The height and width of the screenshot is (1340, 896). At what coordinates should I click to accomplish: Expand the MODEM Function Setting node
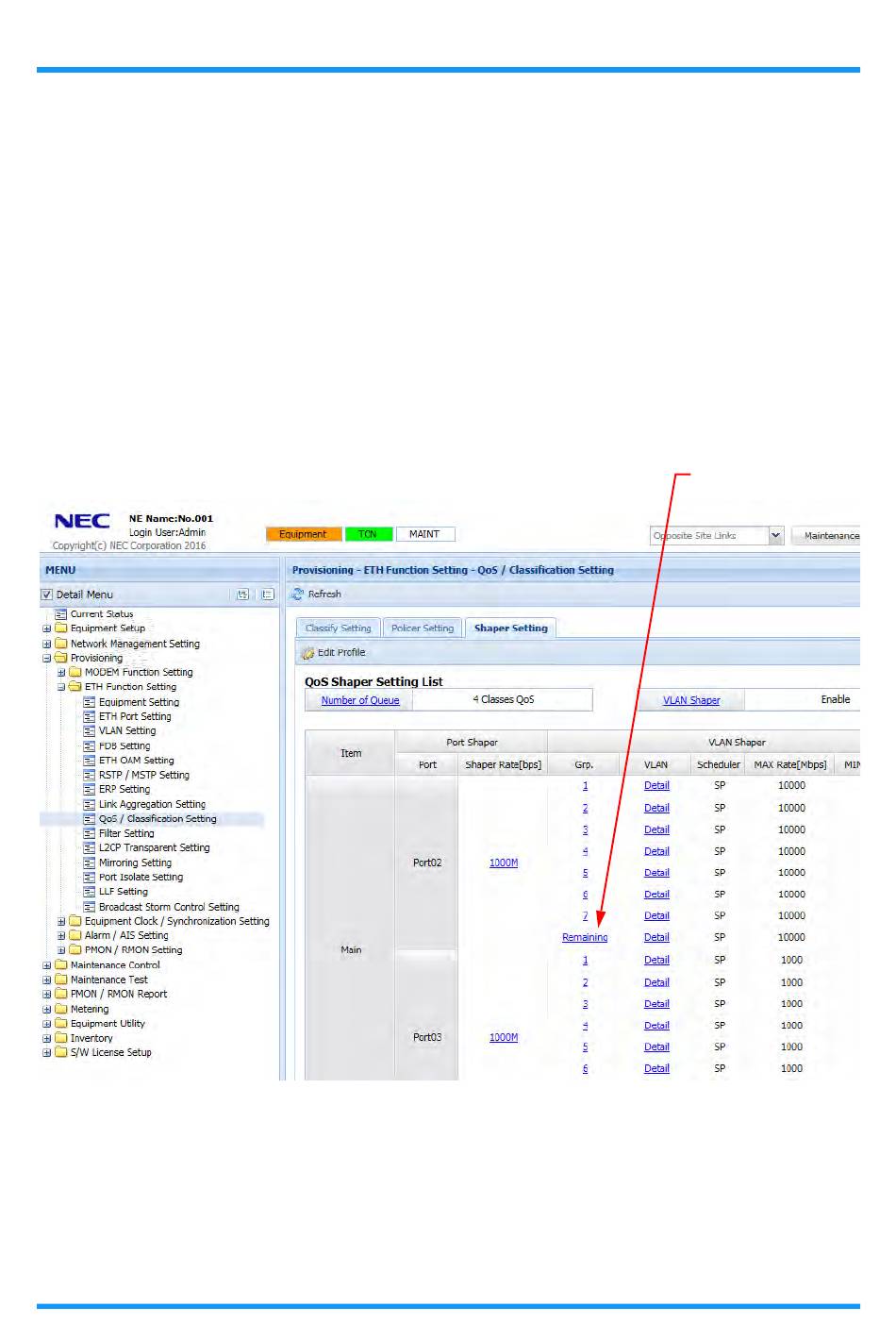click(61, 673)
